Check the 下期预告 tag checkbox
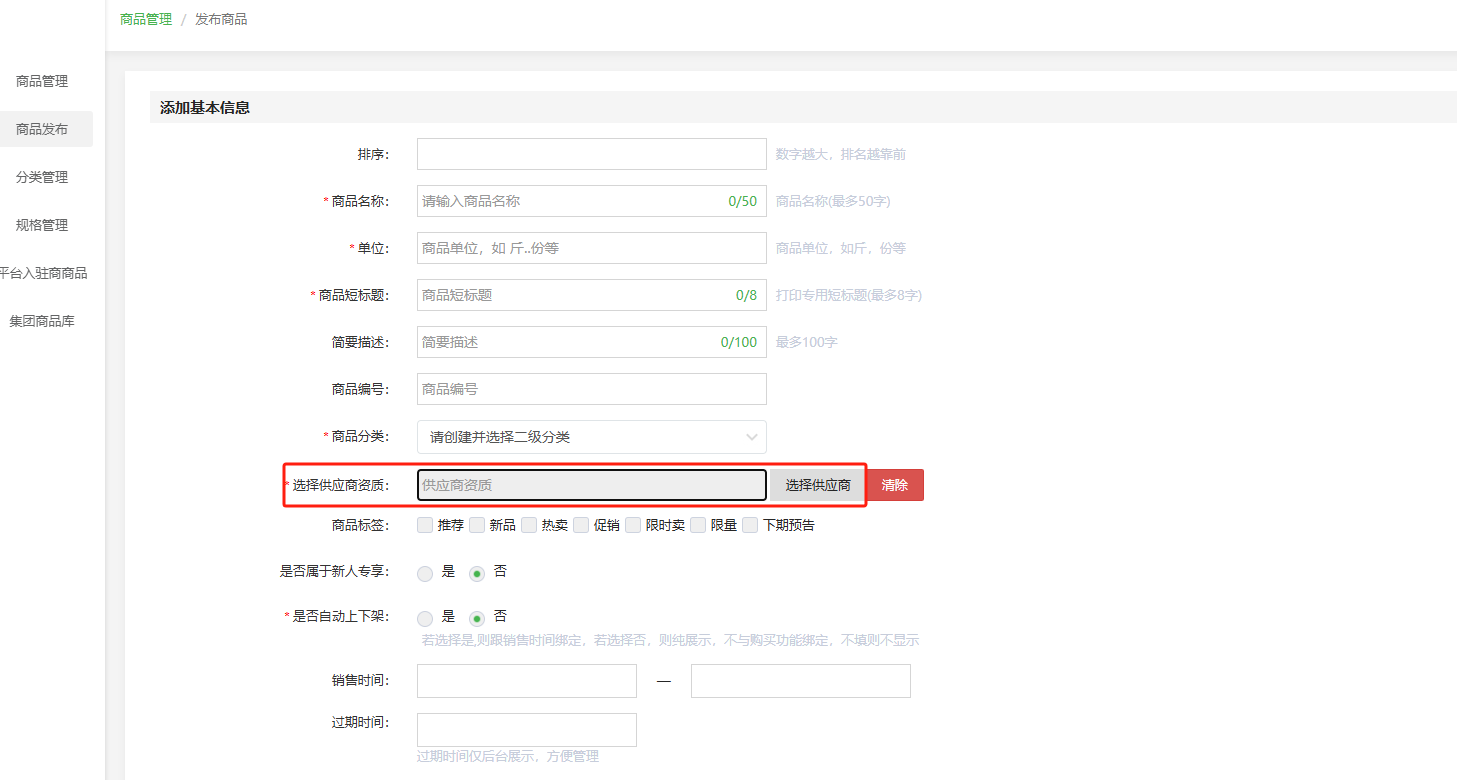Image resolution: width=1457 pixels, height=780 pixels. 750,525
